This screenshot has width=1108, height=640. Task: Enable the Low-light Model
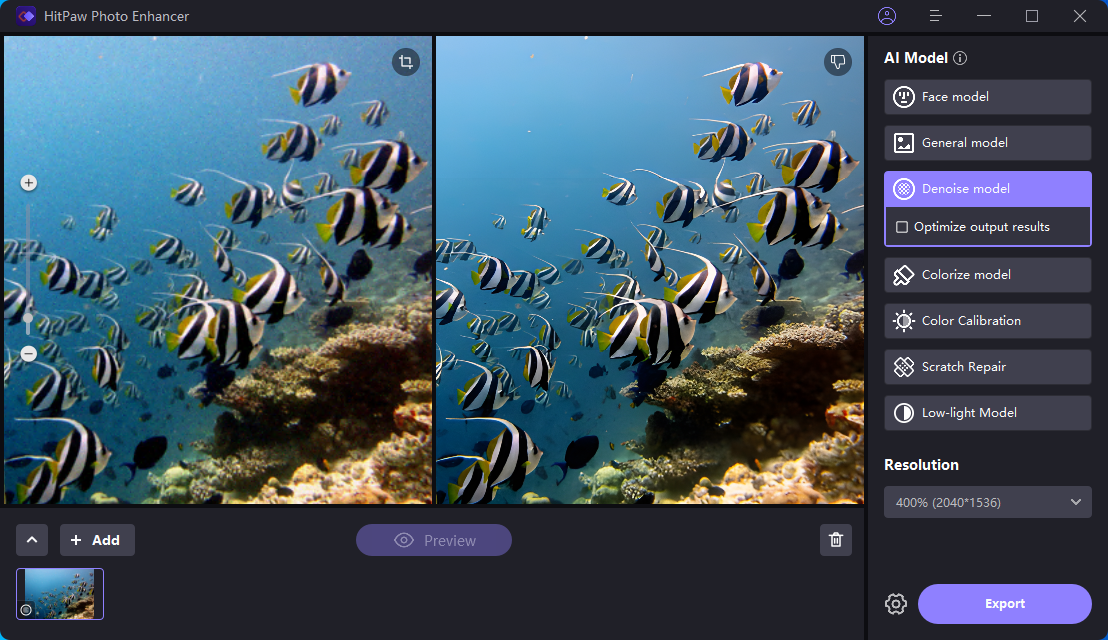coord(987,412)
